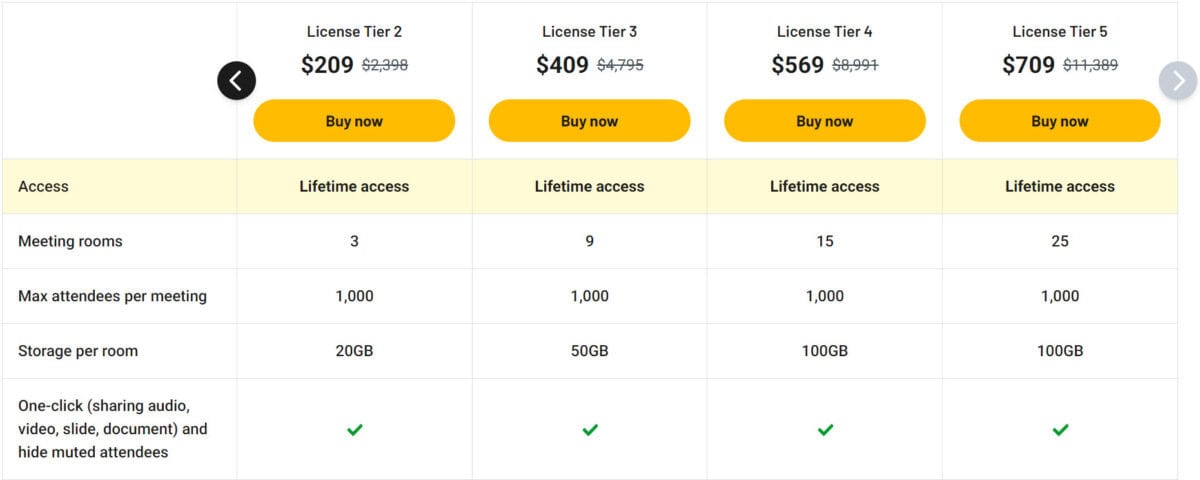Select the License Tier 4 heading
1200x480 pixels.
tap(825, 32)
